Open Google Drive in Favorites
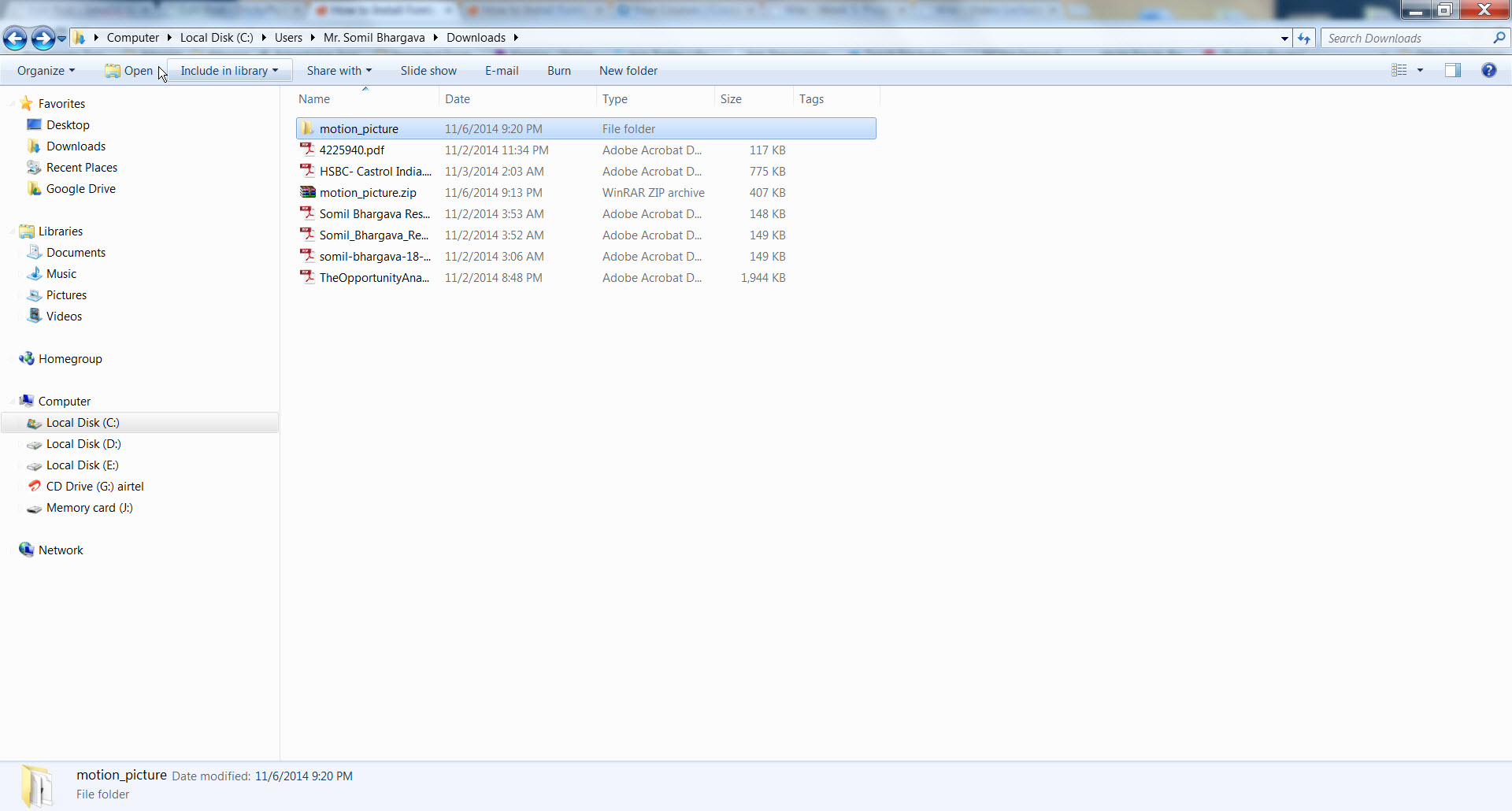Screen dimensions: 1512x811 click(x=80, y=189)
